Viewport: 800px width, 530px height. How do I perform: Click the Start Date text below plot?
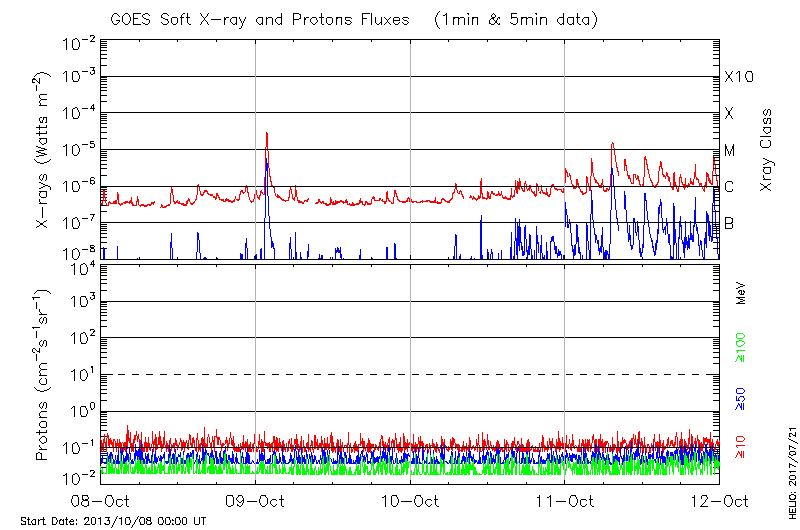click(113, 521)
